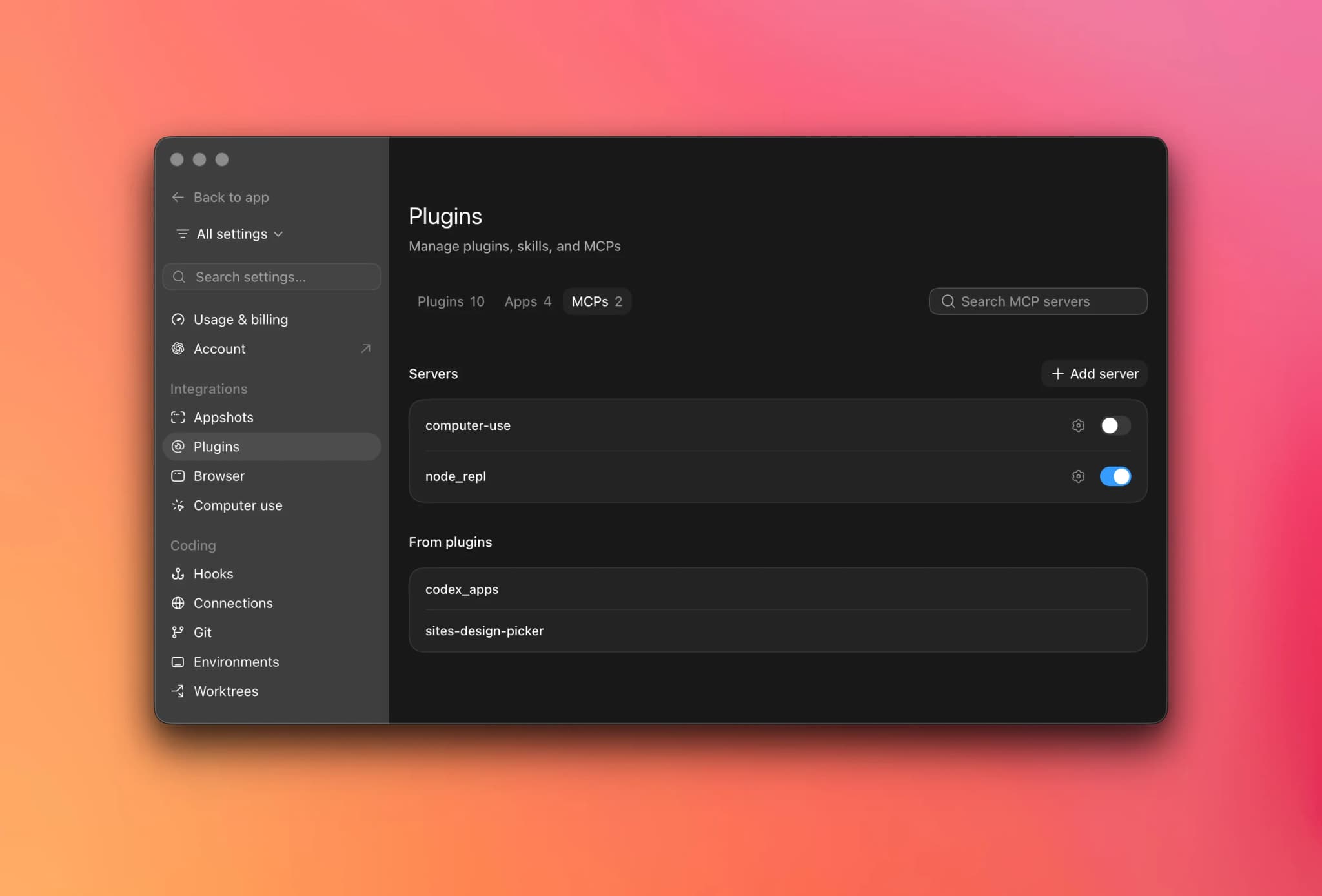This screenshot has width=1322, height=896.
Task: Switch to the Plugins 10 tab
Action: coord(451,301)
